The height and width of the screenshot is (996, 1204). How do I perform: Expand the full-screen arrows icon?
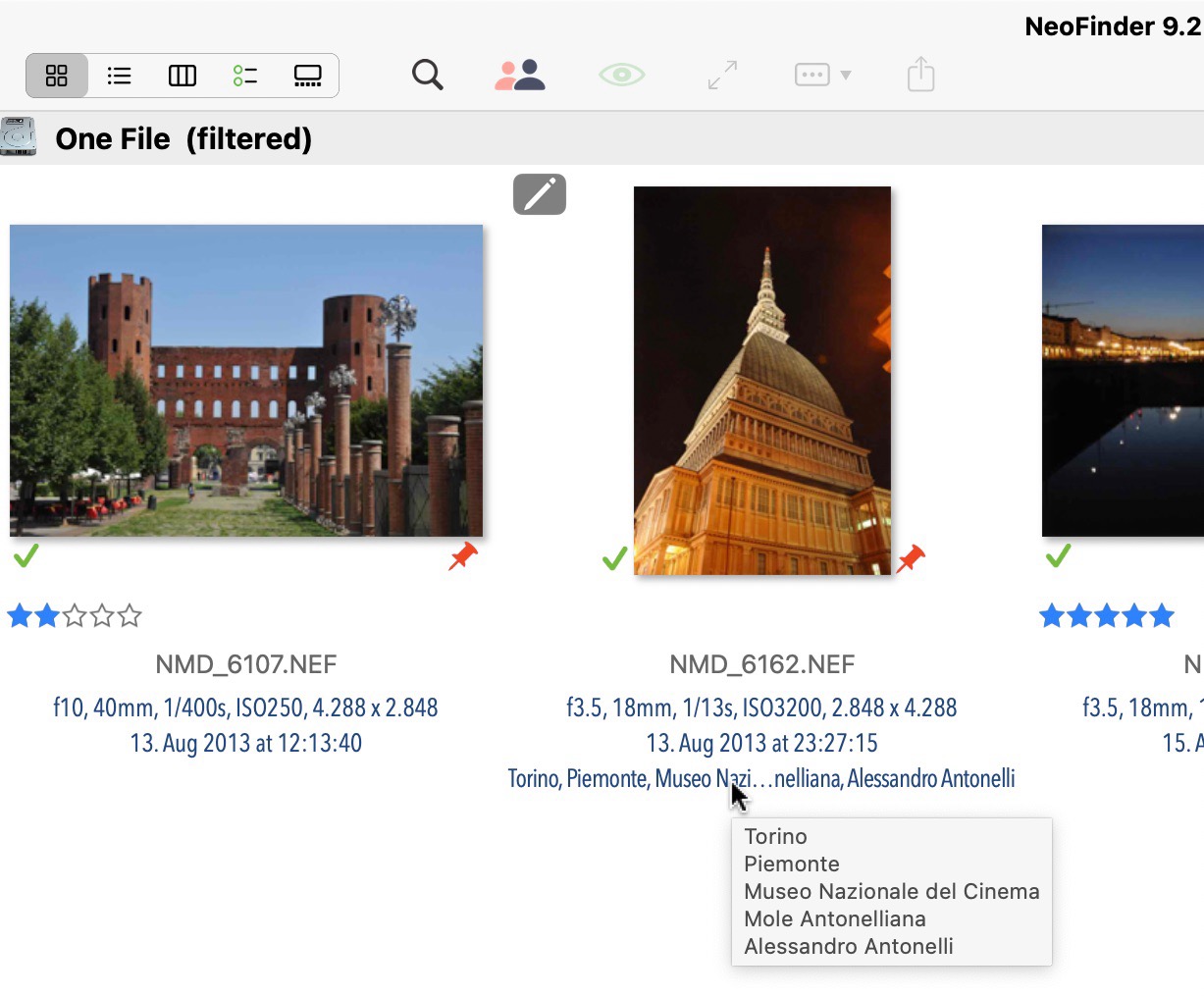click(x=722, y=75)
